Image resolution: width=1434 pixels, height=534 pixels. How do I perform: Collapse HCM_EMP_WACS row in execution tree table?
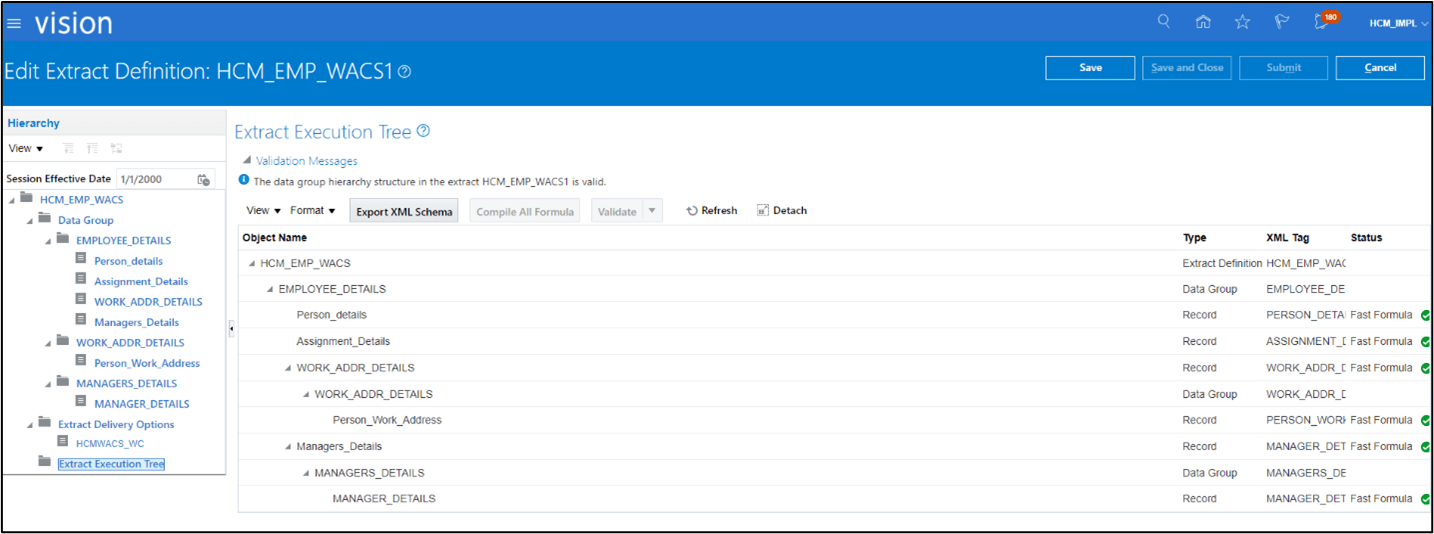point(252,263)
